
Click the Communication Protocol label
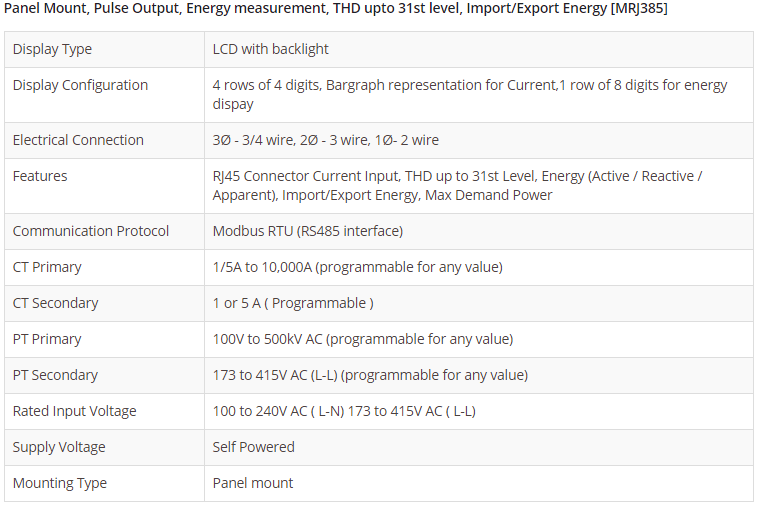(91, 231)
